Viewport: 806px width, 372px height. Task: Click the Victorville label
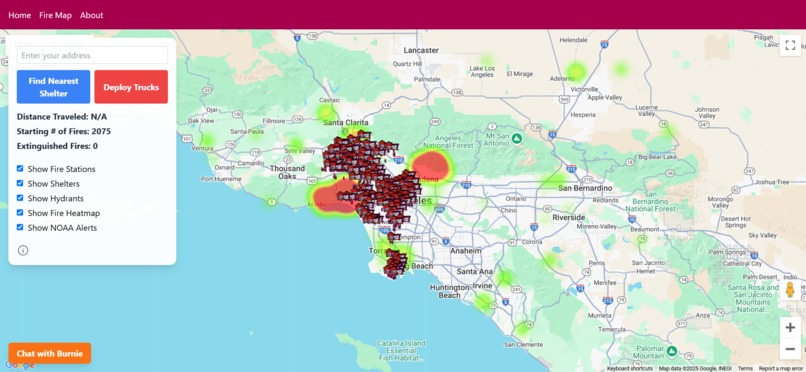[584, 89]
